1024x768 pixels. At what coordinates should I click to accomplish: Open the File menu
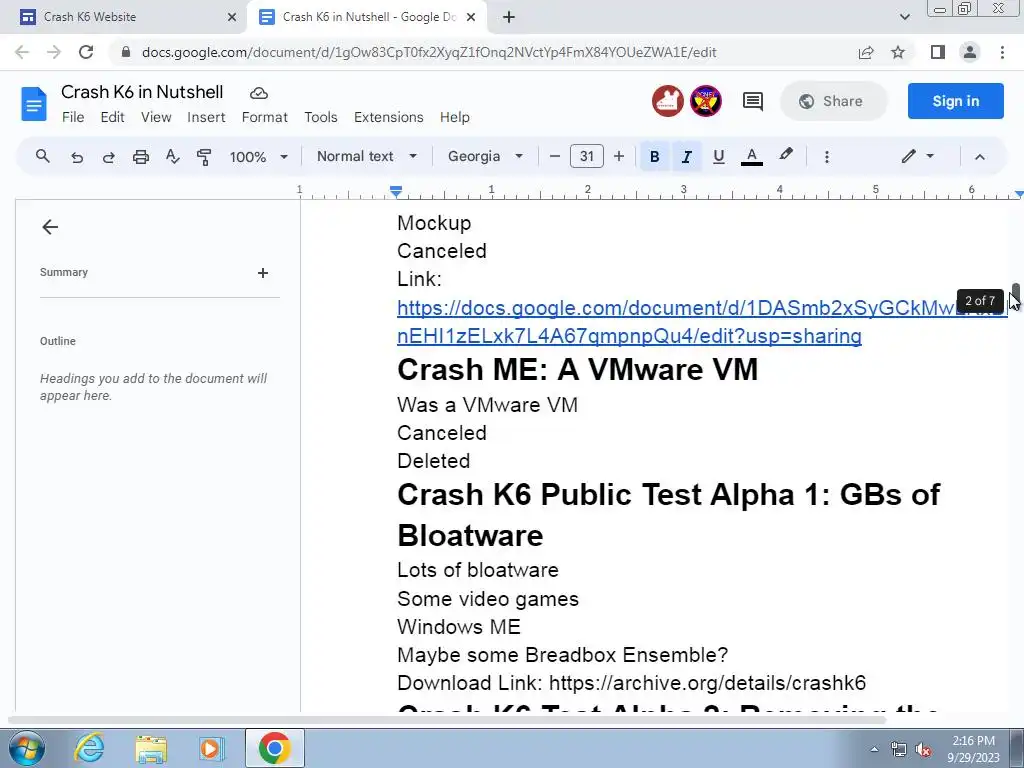pyautogui.click(x=73, y=117)
